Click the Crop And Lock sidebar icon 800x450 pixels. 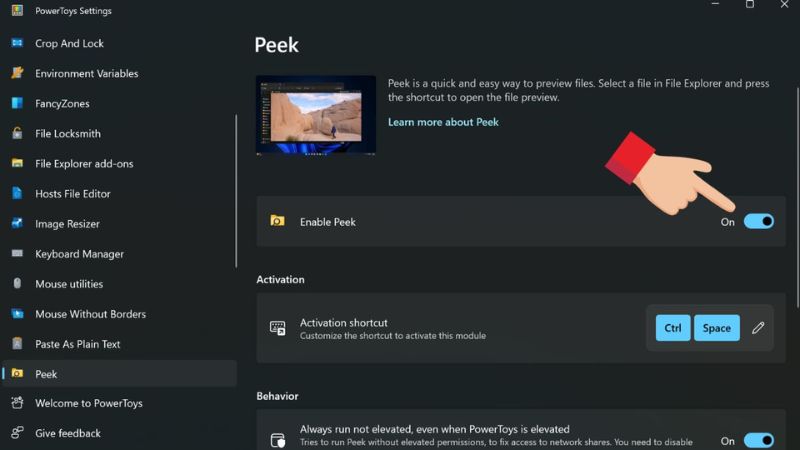tap(17, 43)
